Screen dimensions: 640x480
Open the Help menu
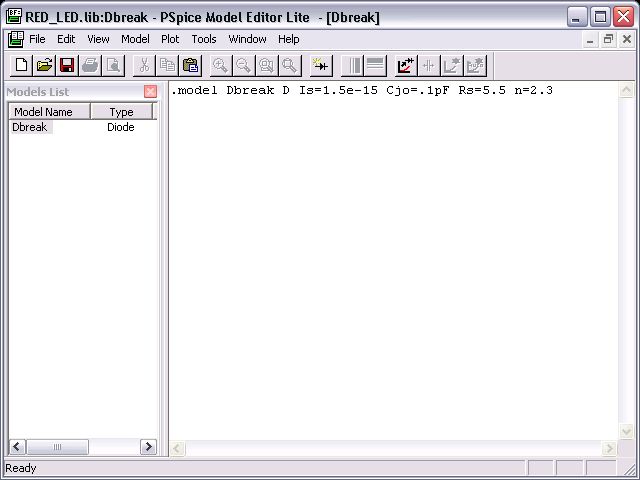tap(289, 39)
